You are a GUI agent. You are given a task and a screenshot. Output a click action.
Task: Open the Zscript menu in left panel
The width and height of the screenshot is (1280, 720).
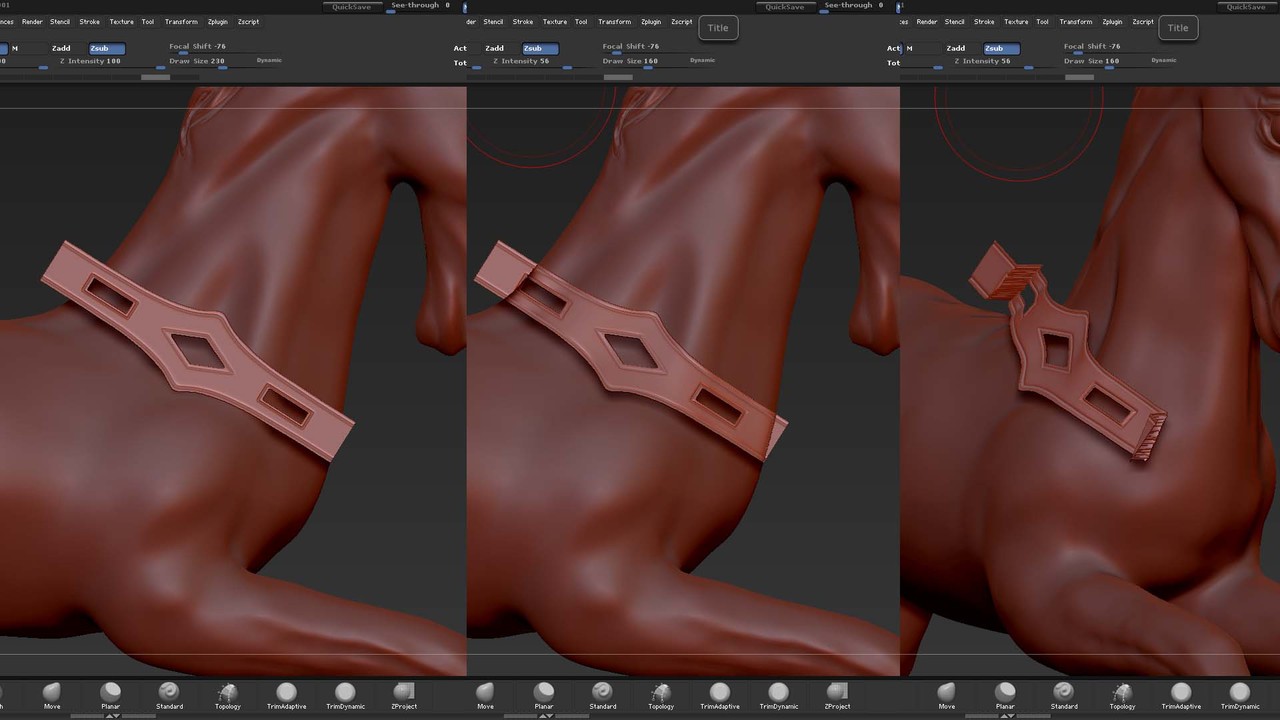click(249, 21)
